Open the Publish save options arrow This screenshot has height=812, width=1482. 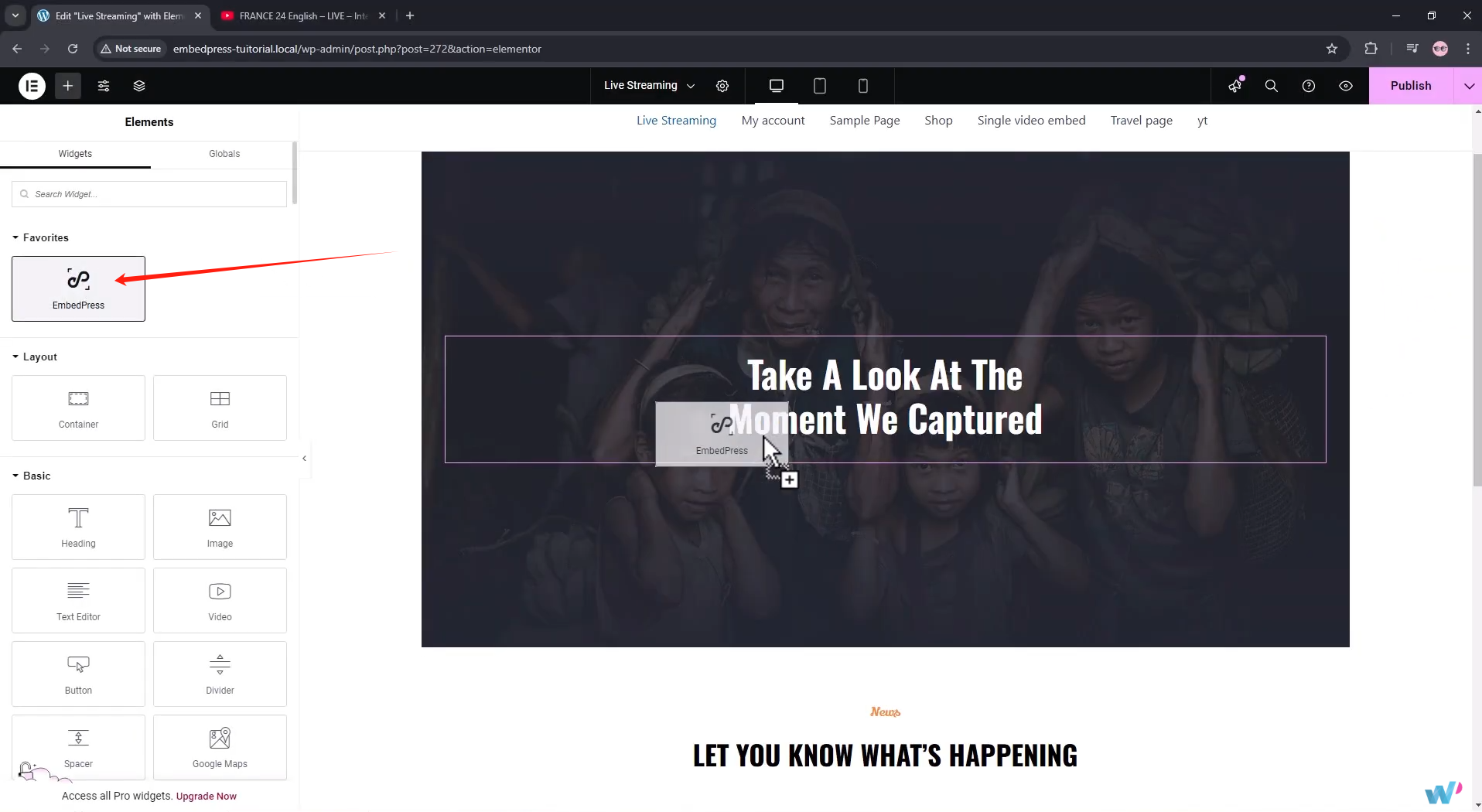click(1469, 86)
